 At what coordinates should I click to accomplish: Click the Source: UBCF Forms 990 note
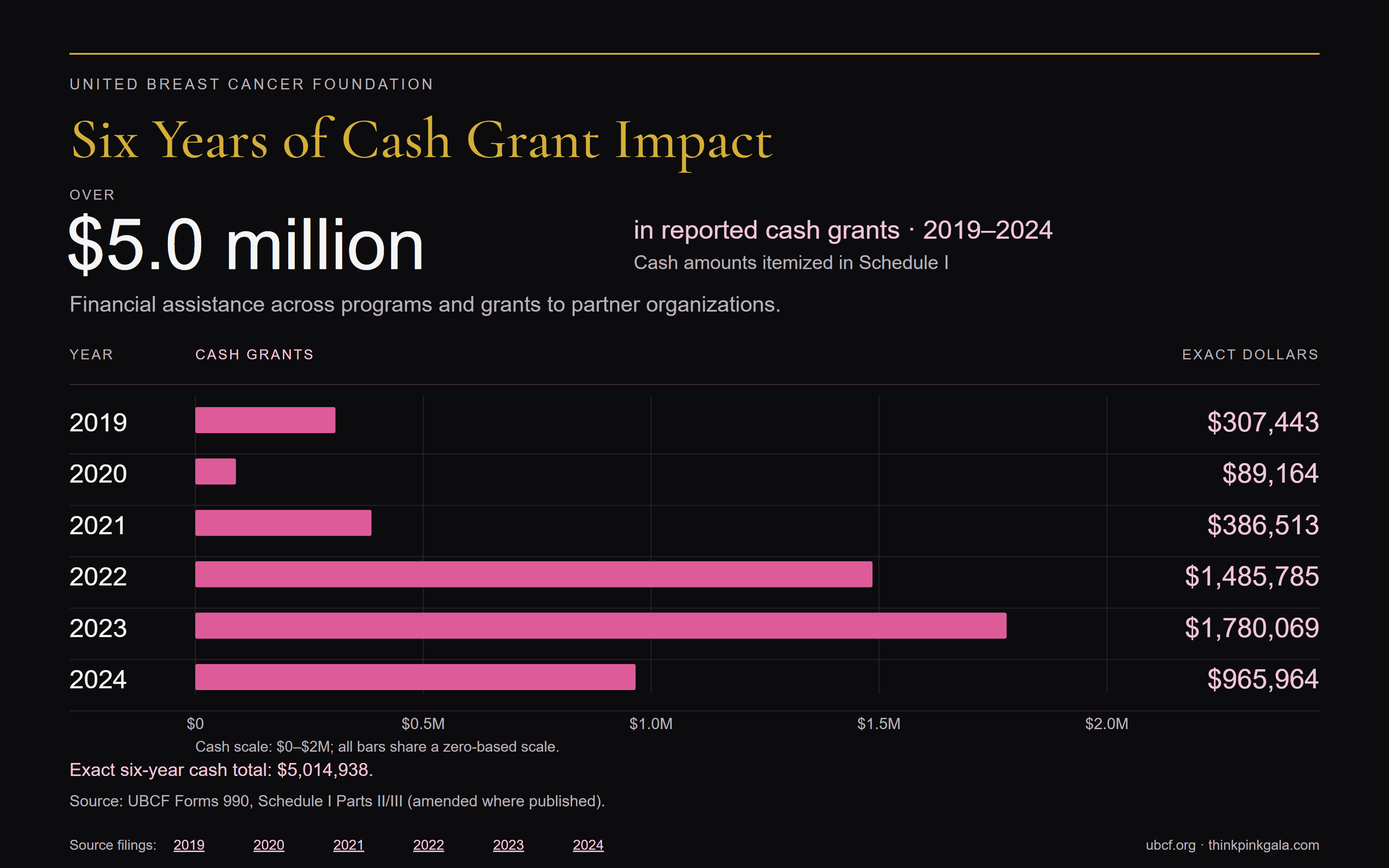(338, 801)
